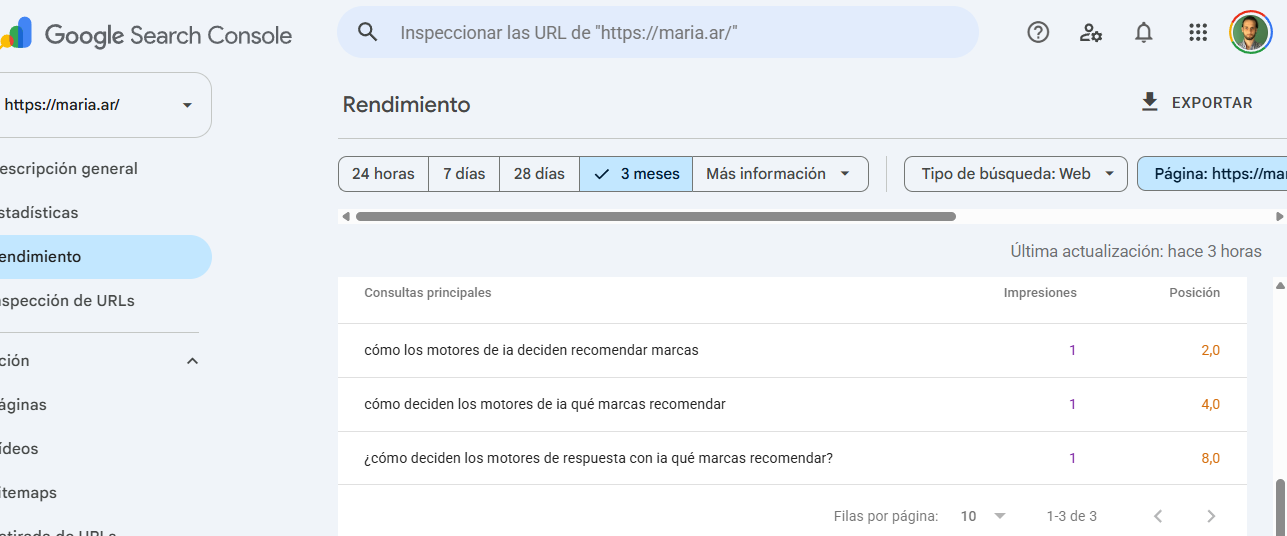
Task: Open the Google apps grid
Action: 1198,32
